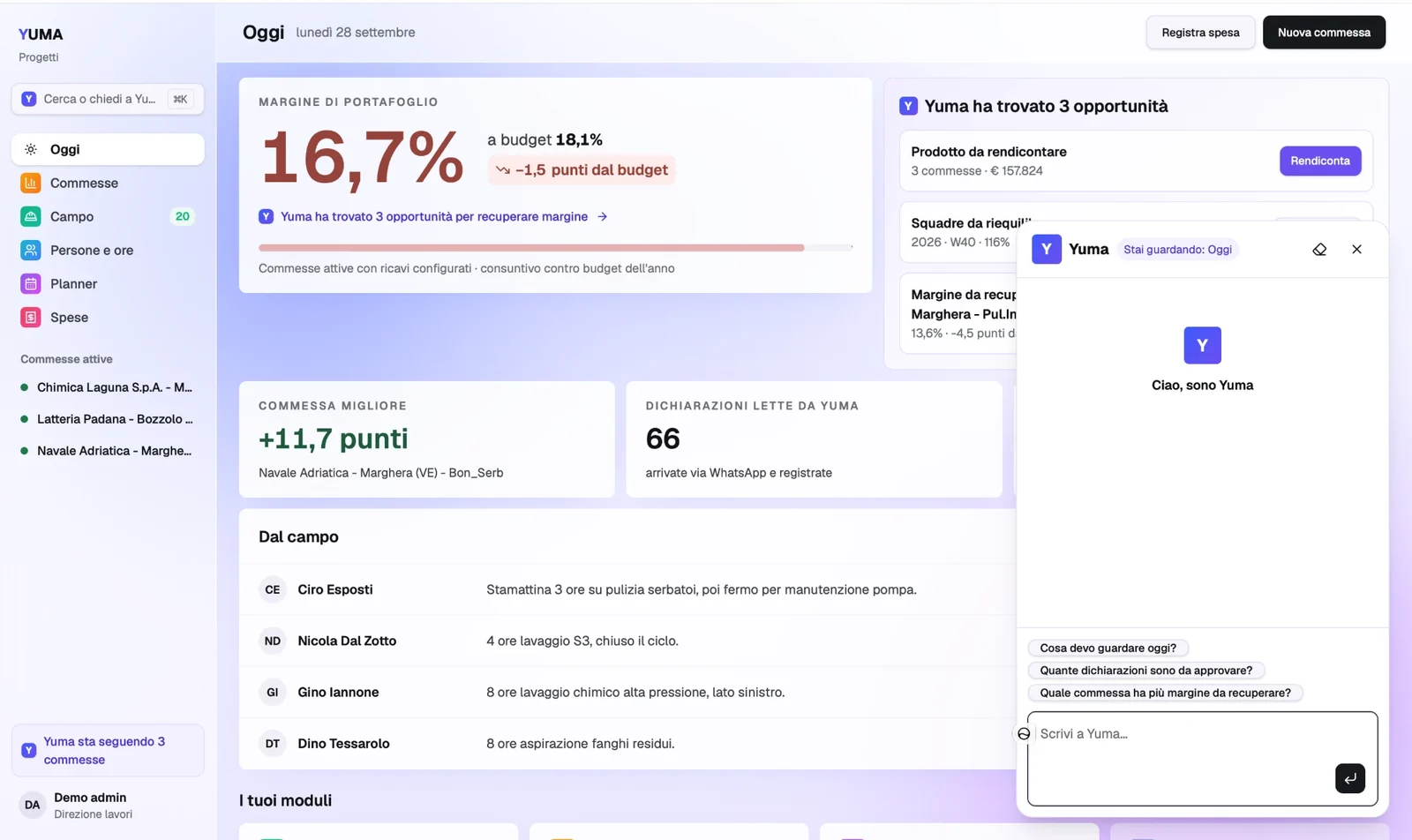The image size is (1412, 840).
Task: Go to Spese in sidebar
Action: tap(108, 317)
